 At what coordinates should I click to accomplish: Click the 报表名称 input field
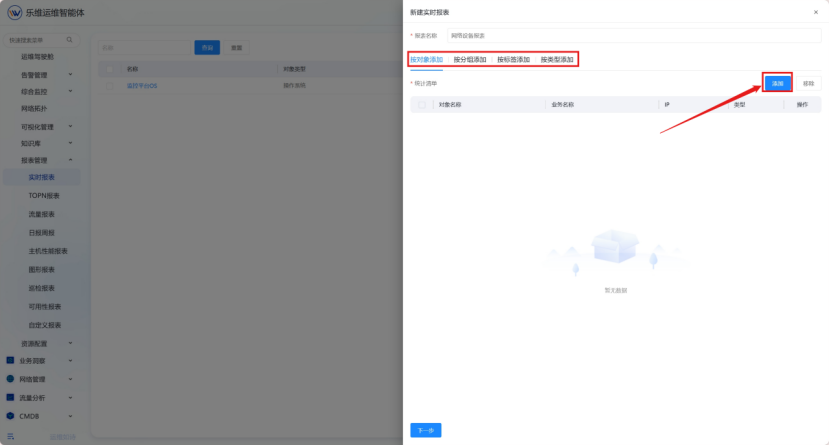[x=634, y=36]
